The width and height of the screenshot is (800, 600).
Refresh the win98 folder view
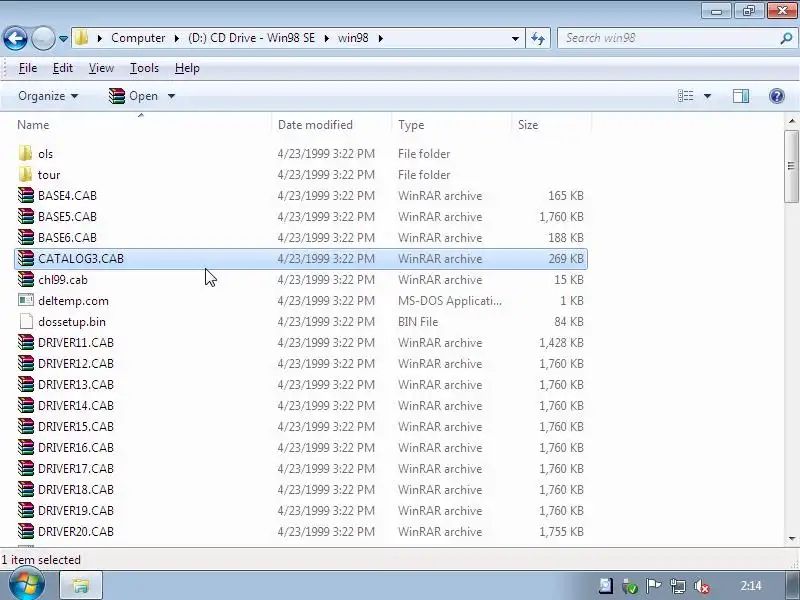click(538, 38)
